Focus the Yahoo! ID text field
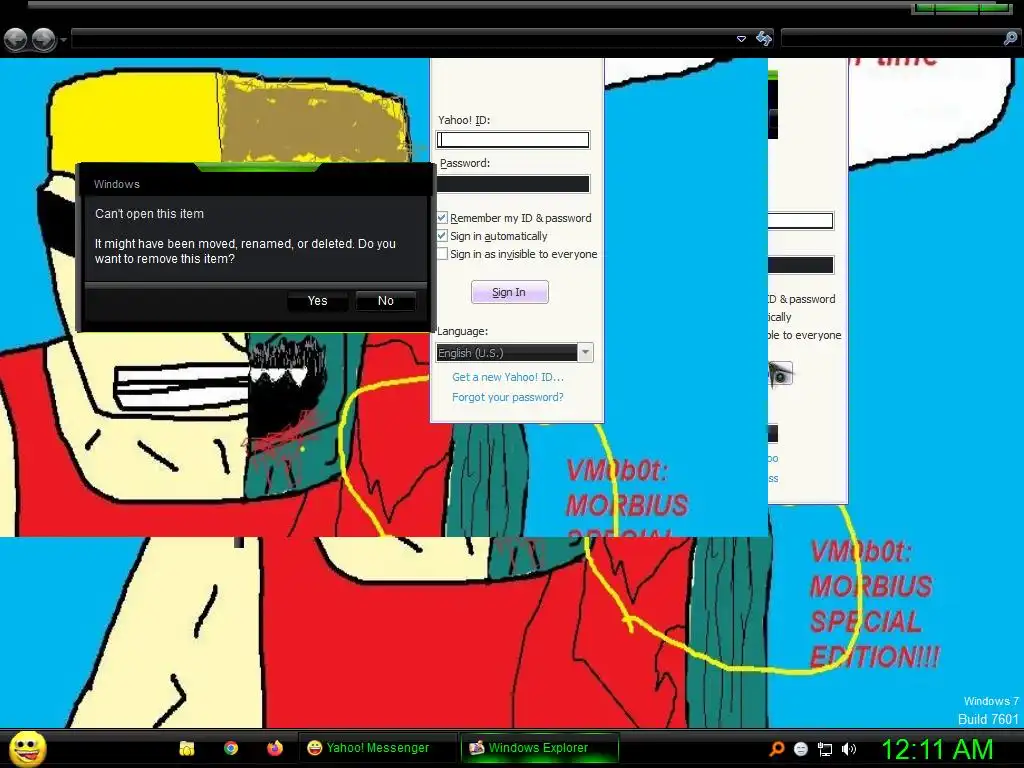 click(x=513, y=140)
